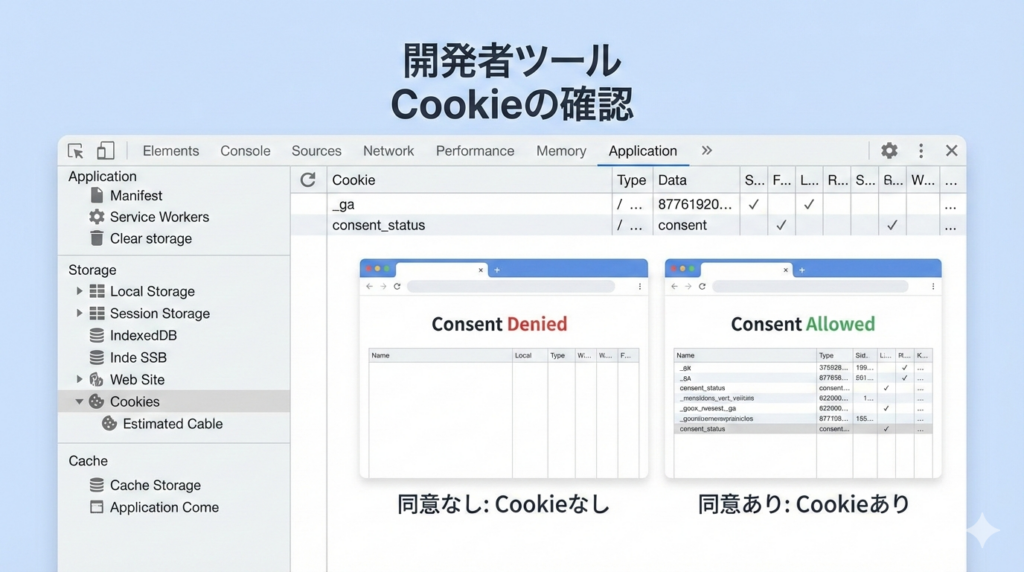1024x572 pixels.
Task: Click the Cache section heading
Action: point(88,461)
